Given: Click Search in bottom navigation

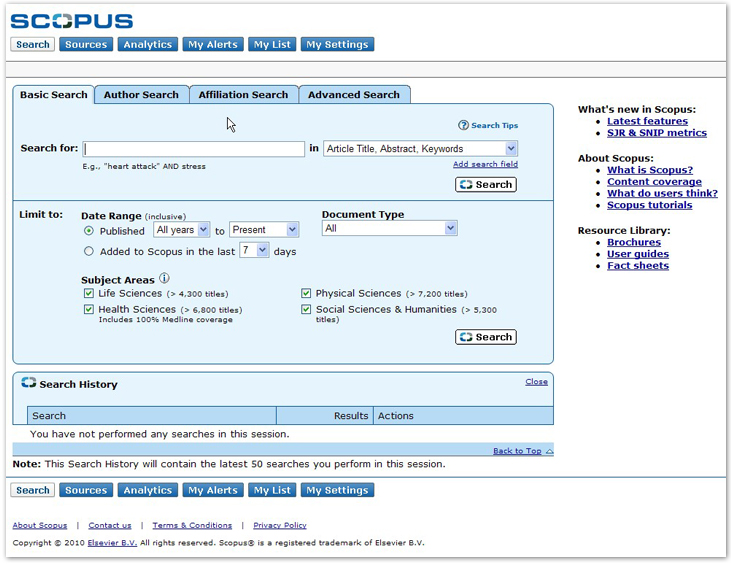Looking at the screenshot, I should 33,490.
